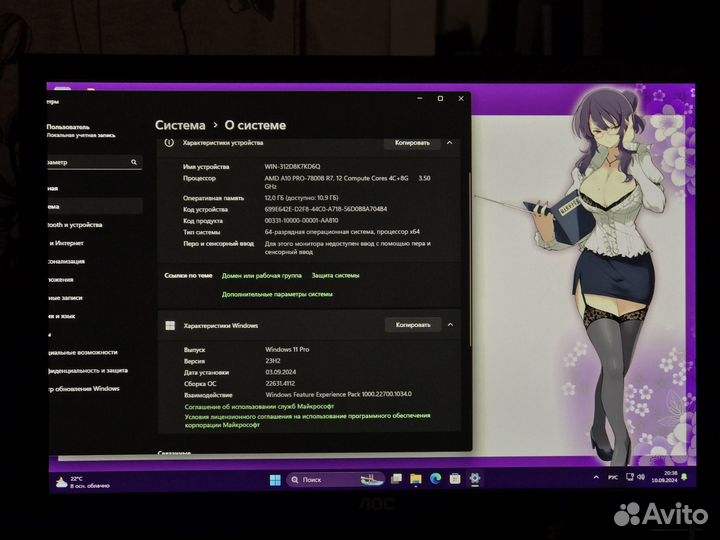Click the product code 00331-10000-00001-AA810
This screenshot has height=540, width=720.
tap(302, 220)
